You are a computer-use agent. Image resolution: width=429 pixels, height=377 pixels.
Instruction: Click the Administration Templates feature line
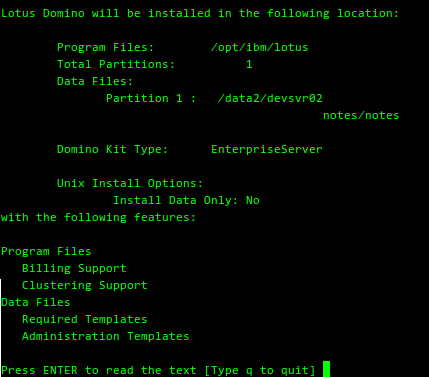point(106,336)
